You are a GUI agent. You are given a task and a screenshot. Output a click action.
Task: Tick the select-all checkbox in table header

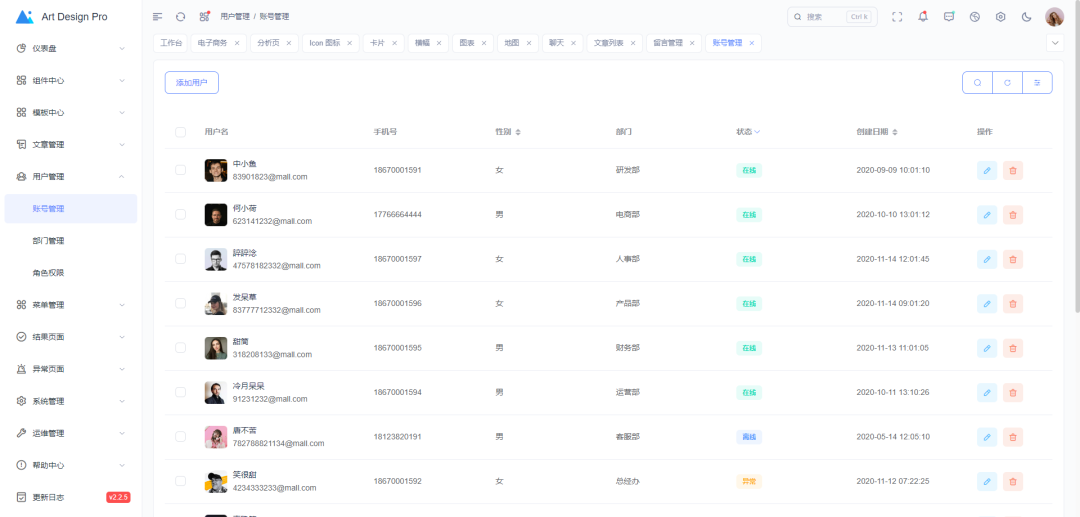(x=180, y=132)
